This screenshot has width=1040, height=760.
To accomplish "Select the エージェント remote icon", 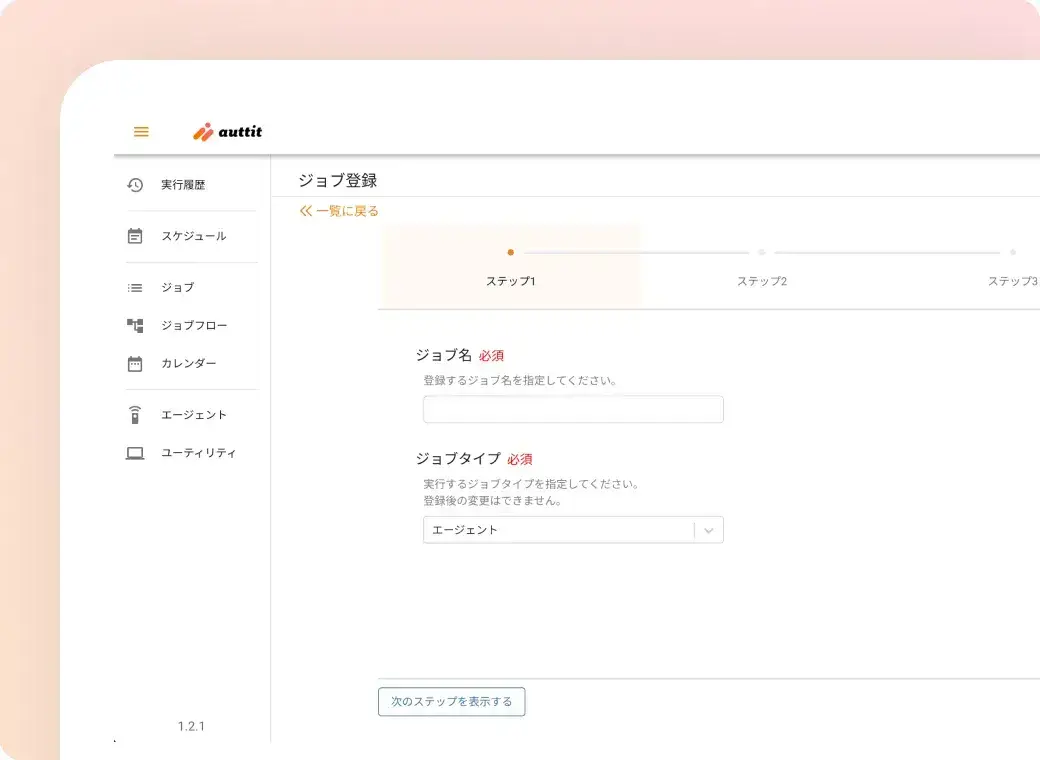I will pyautogui.click(x=135, y=415).
